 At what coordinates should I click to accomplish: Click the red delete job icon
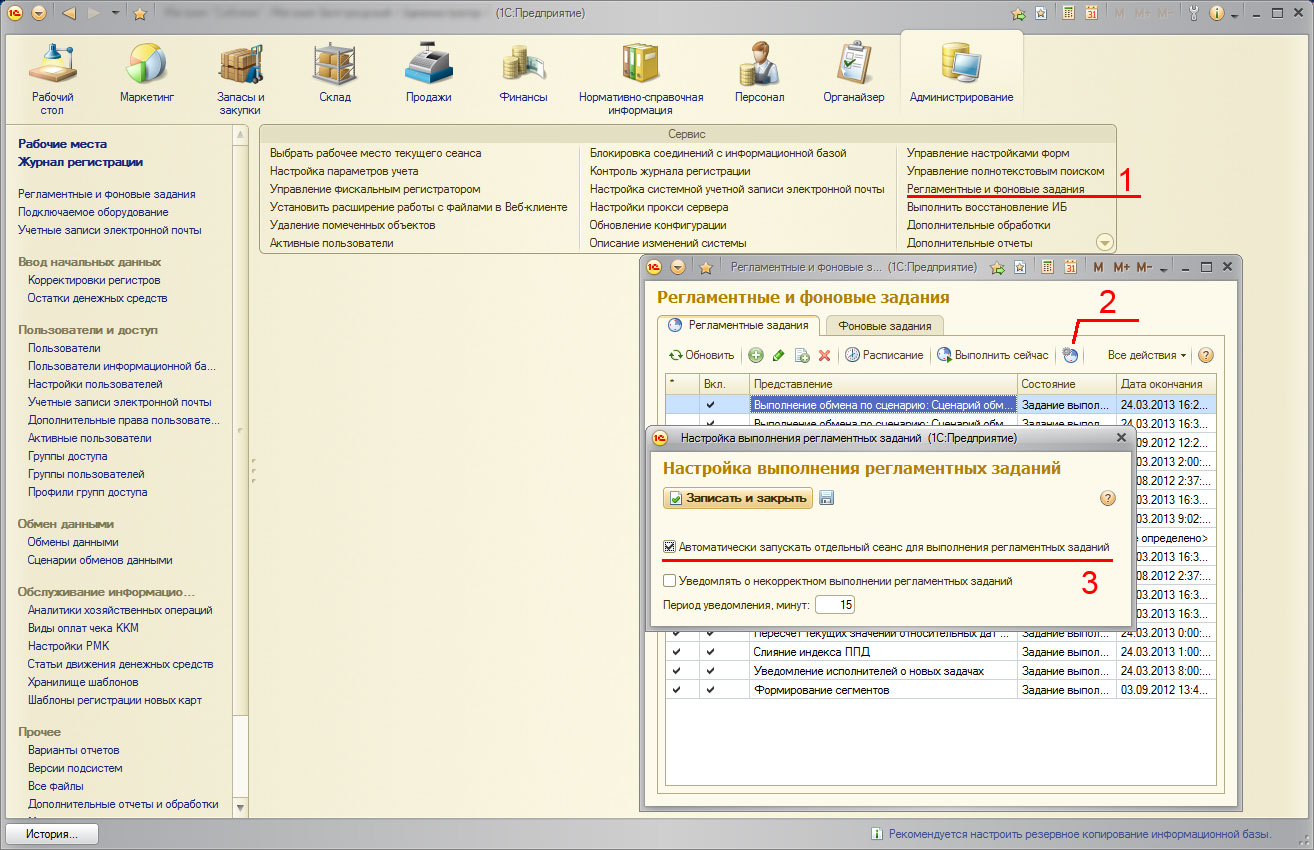click(824, 355)
